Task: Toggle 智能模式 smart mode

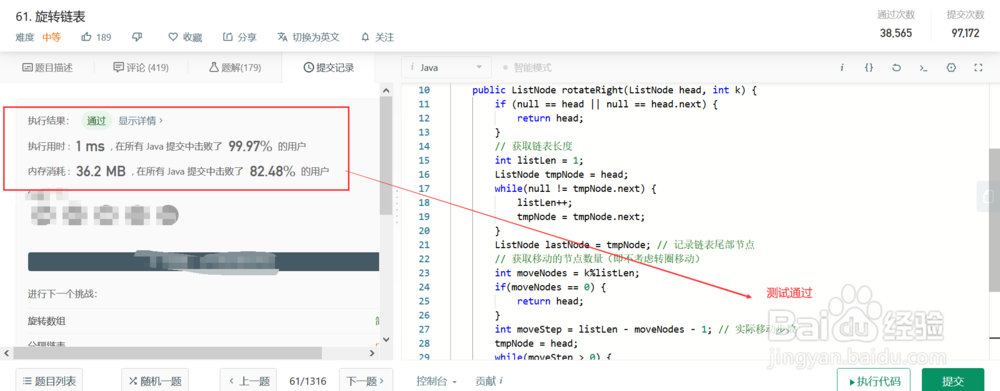Action: coord(527,67)
